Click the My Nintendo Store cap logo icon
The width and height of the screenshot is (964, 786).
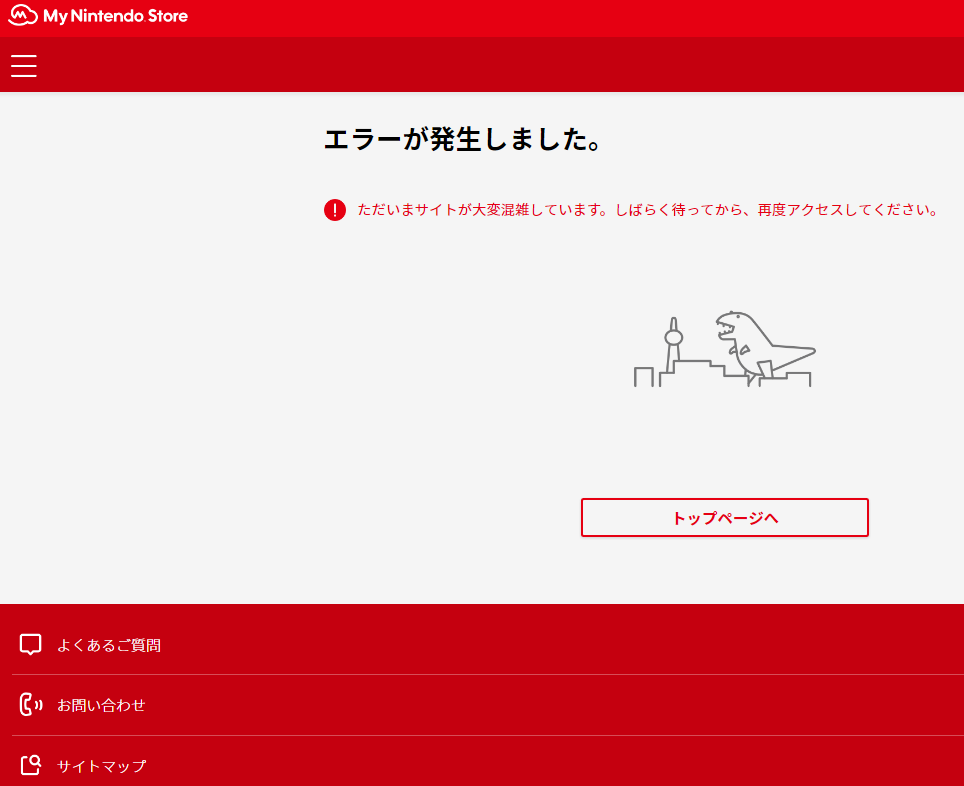pyautogui.click(x=23, y=16)
